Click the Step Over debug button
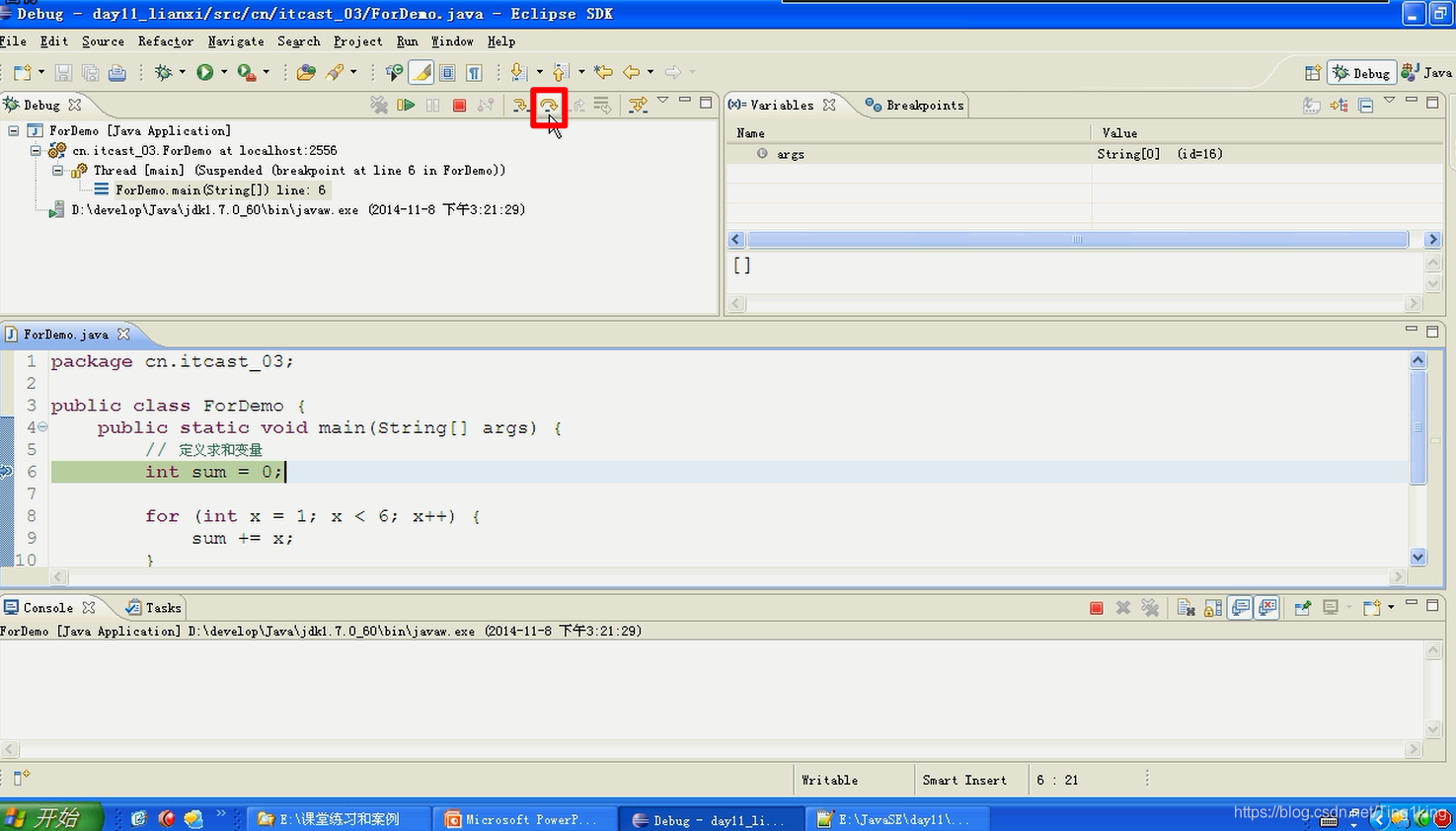The height and width of the screenshot is (831, 1456). click(x=549, y=105)
